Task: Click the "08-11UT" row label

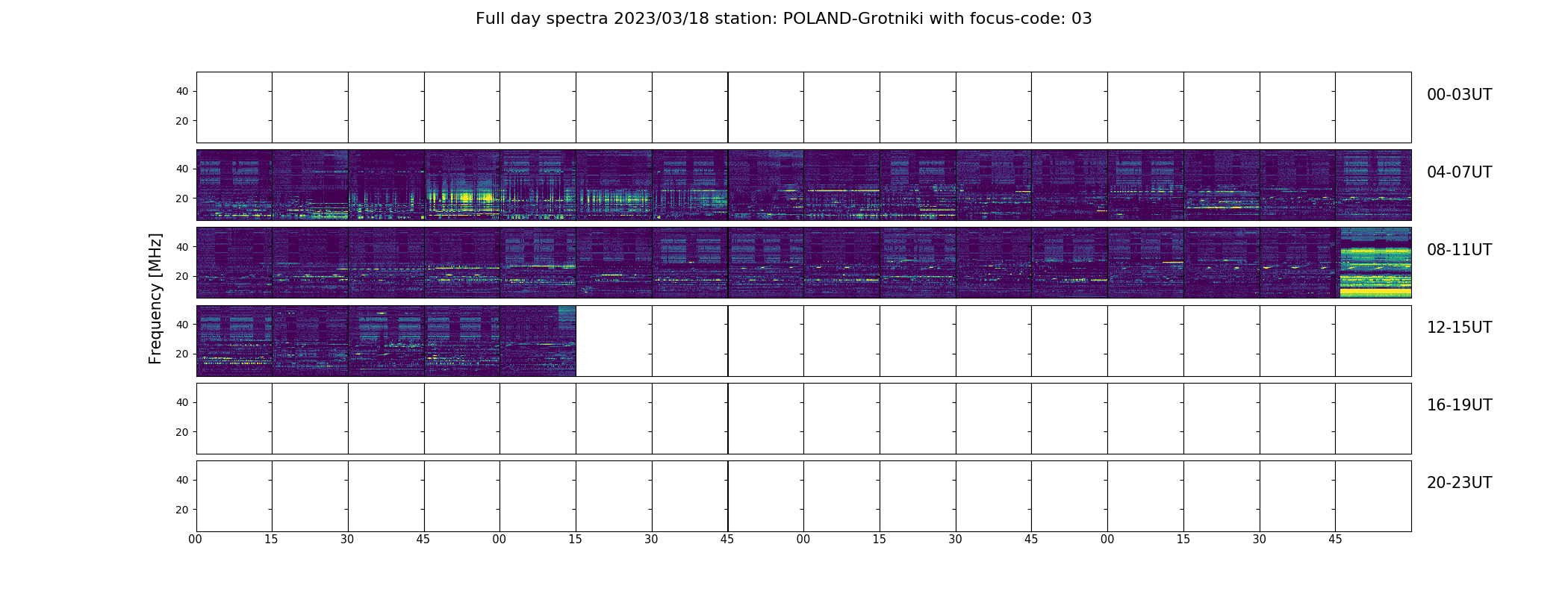Action: (x=1459, y=250)
